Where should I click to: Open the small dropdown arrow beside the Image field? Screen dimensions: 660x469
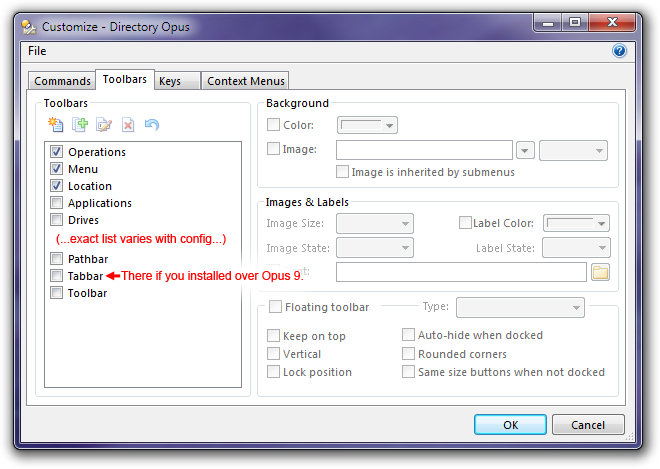tap(525, 150)
